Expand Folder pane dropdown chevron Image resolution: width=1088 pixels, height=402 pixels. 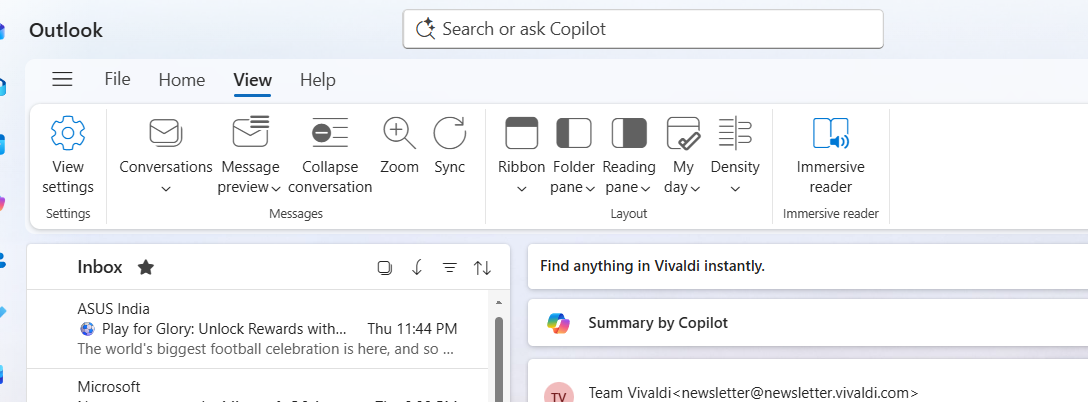coord(590,189)
